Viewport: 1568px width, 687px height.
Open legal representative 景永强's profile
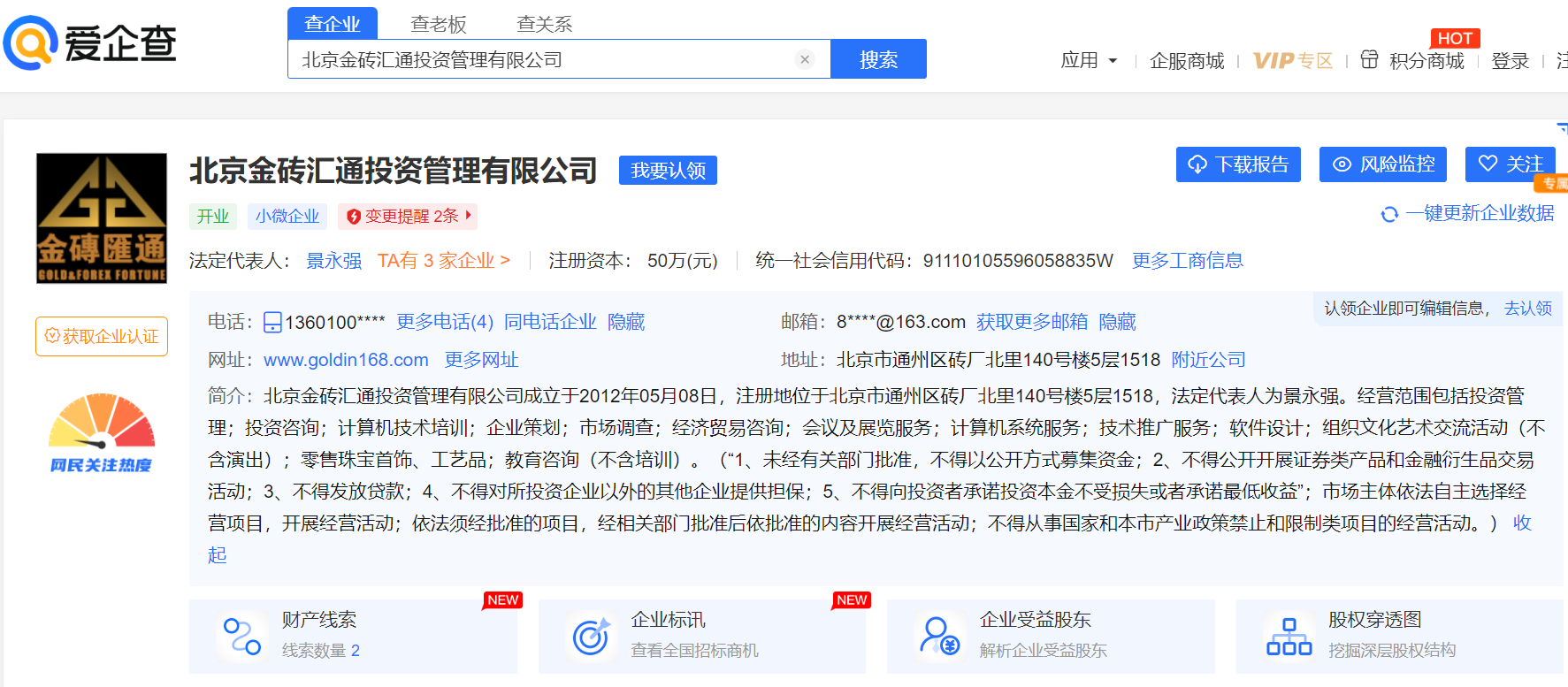333,260
